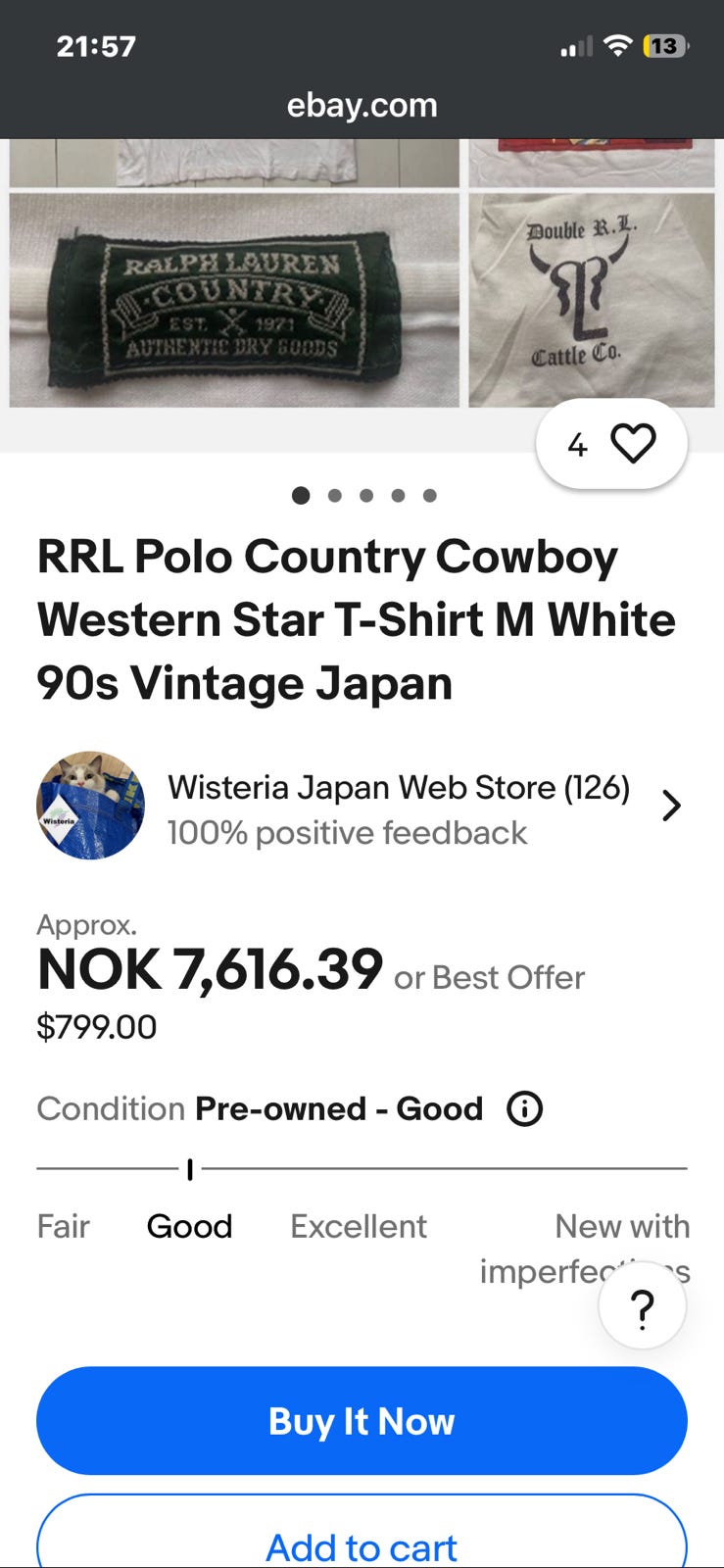Open condition info icon
This screenshot has width=724, height=1568.
[x=524, y=1108]
